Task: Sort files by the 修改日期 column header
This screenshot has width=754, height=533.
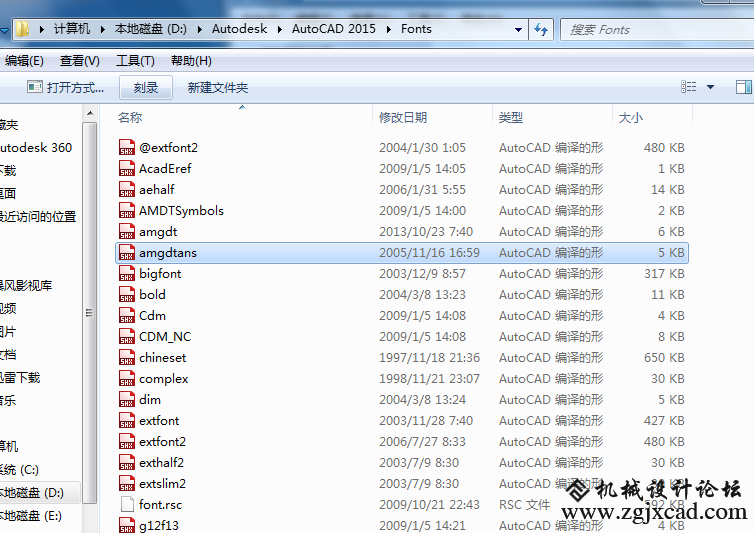Action: click(403, 117)
